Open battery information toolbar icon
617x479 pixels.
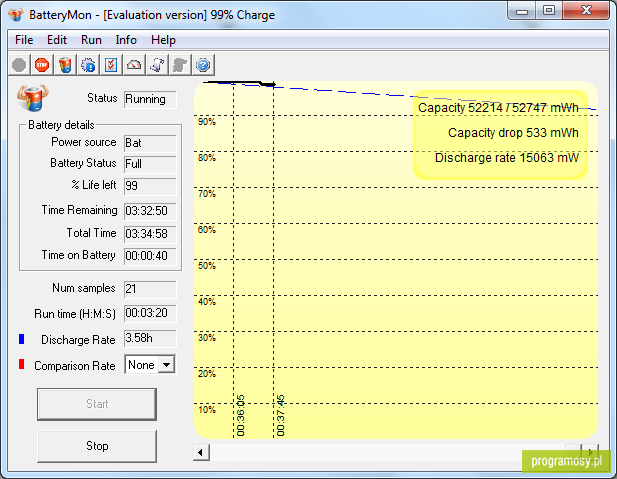[x=65, y=65]
